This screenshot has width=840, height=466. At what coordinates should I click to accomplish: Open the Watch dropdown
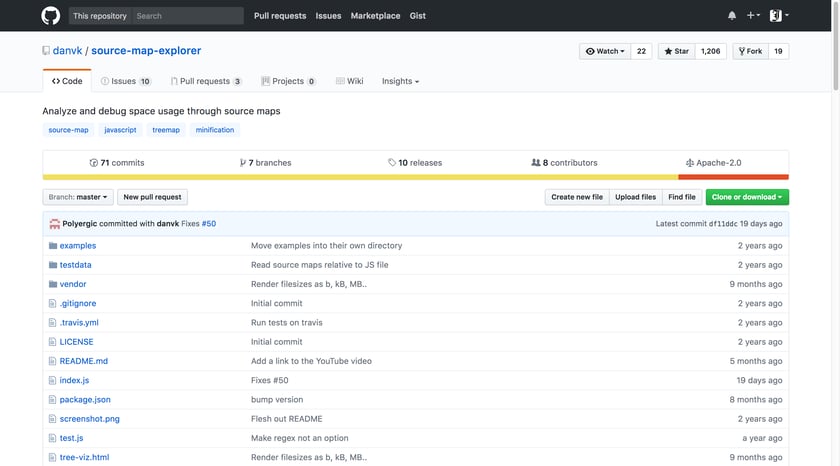click(x=605, y=51)
